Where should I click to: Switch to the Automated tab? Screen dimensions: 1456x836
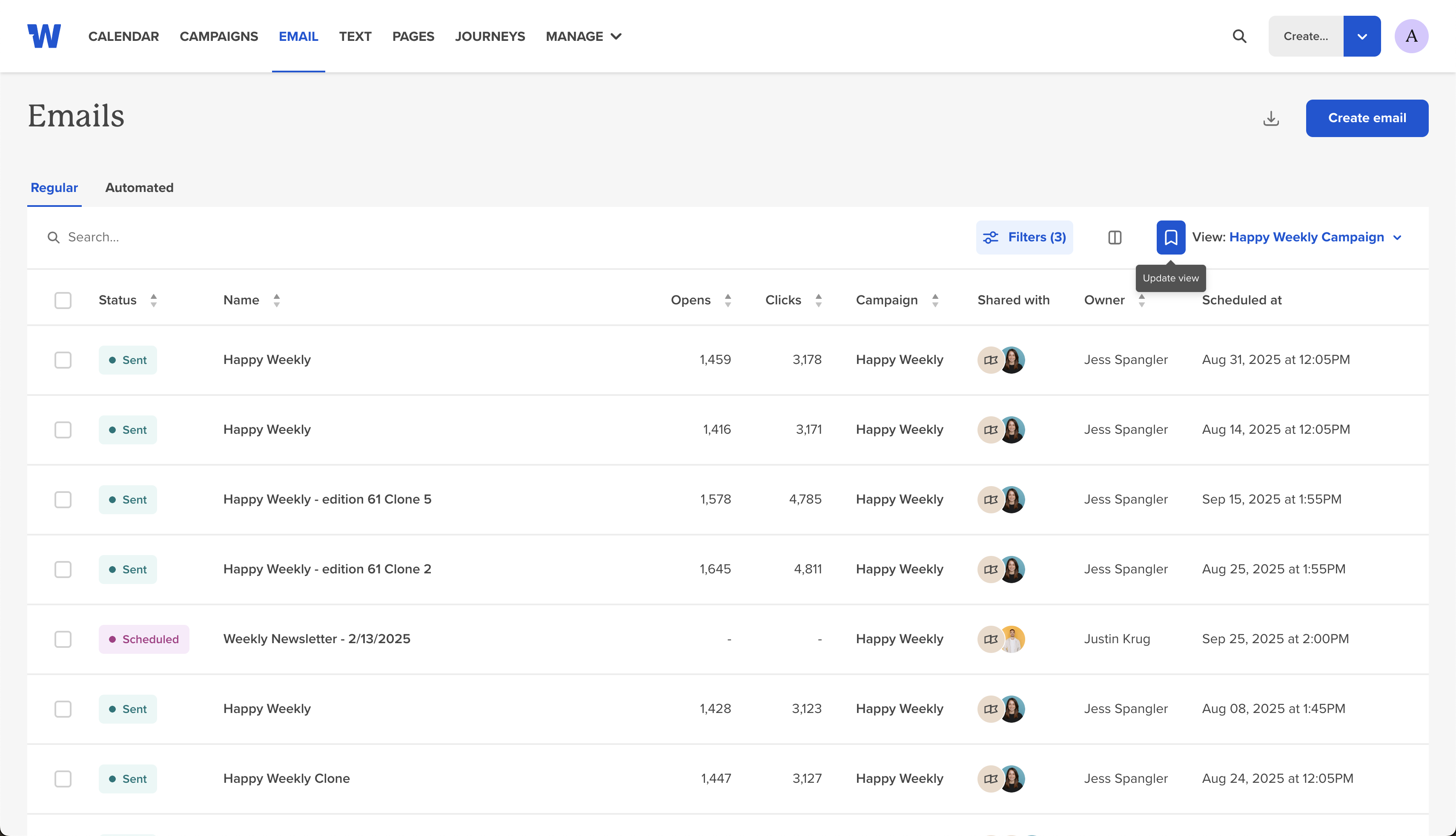(139, 188)
